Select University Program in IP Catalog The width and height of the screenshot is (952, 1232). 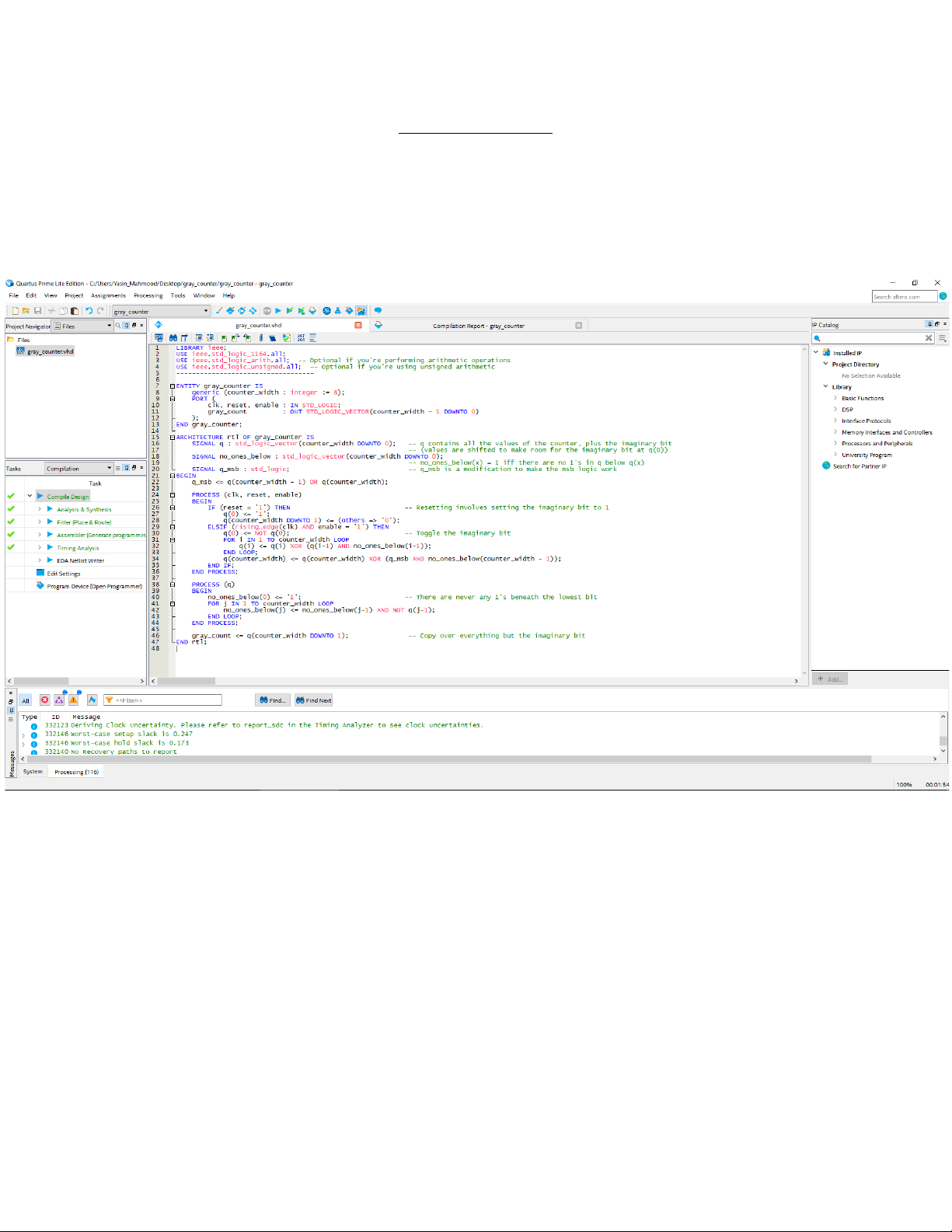[x=867, y=455]
